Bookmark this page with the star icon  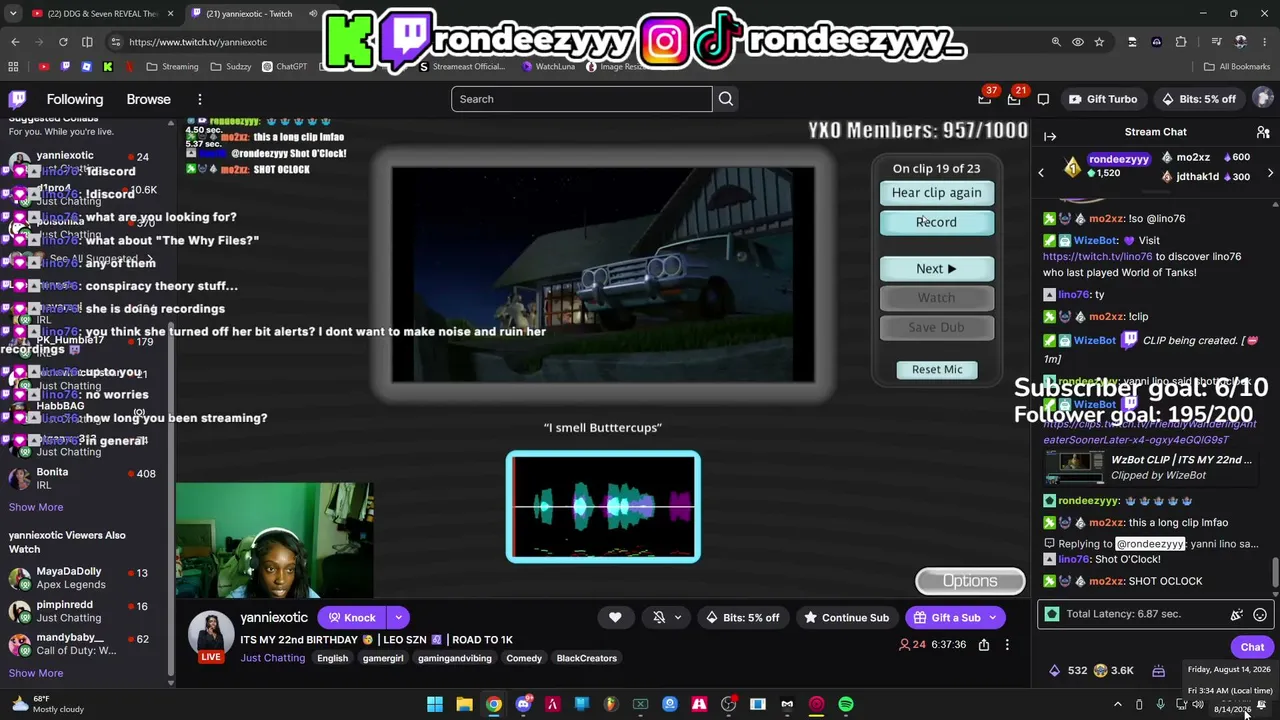(x=1099, y=42)
